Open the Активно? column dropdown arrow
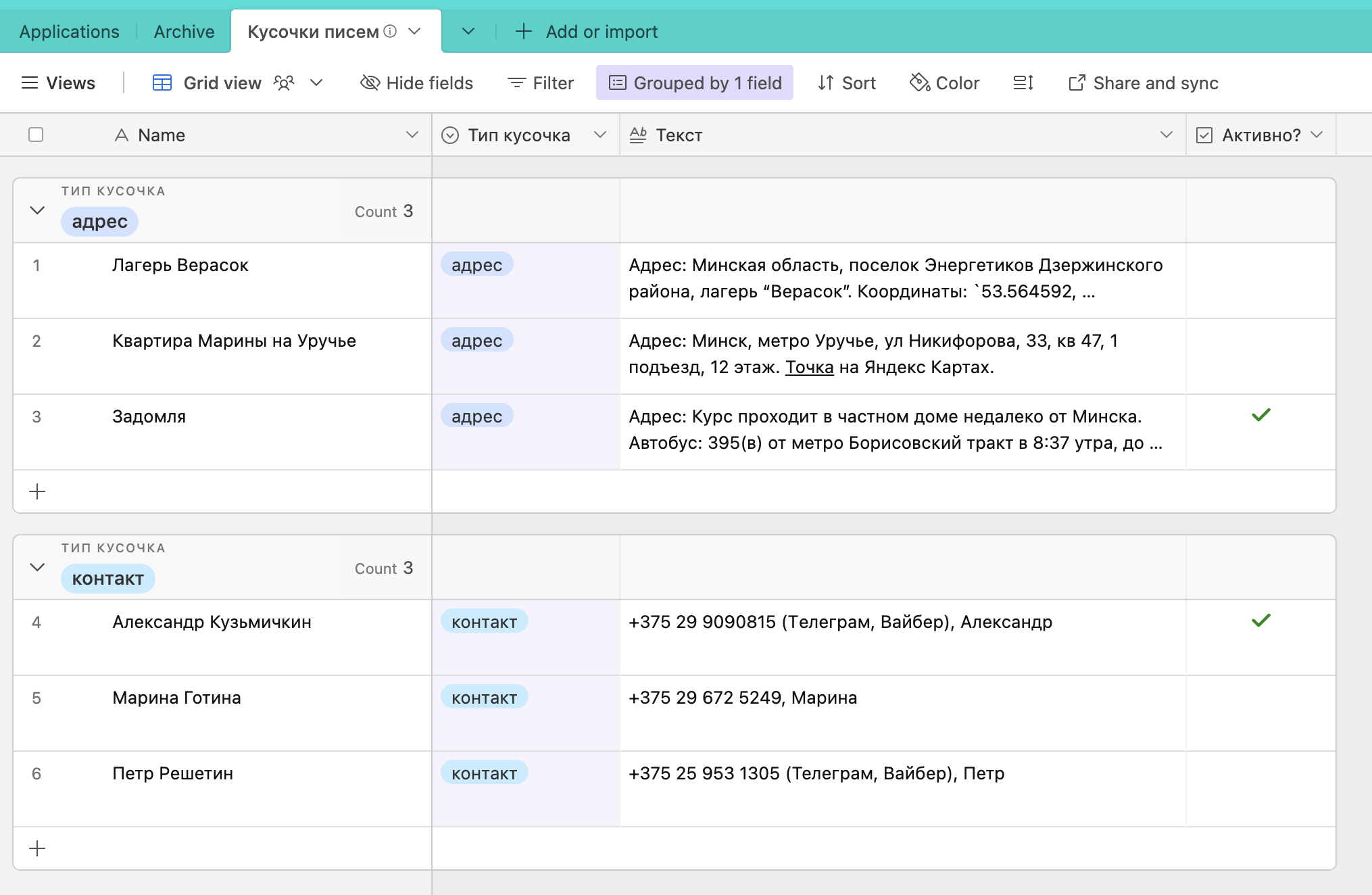Viewport: 1372px width, 895px height. point(1317,135)
